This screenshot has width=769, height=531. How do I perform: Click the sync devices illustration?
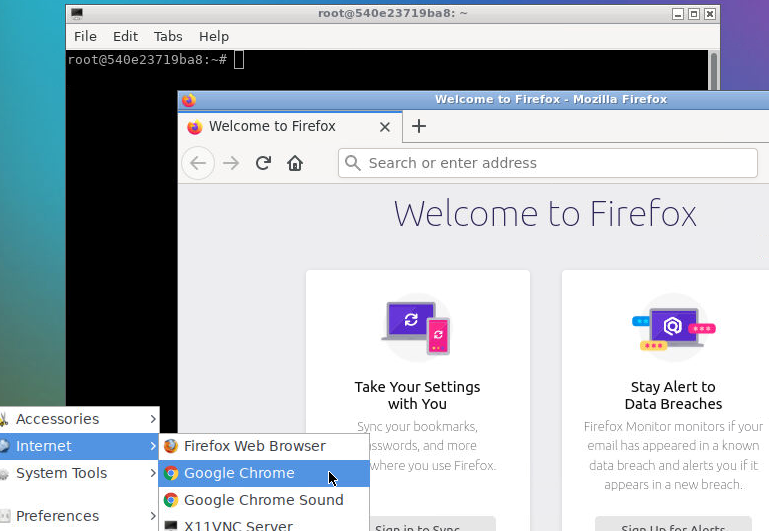417,328
